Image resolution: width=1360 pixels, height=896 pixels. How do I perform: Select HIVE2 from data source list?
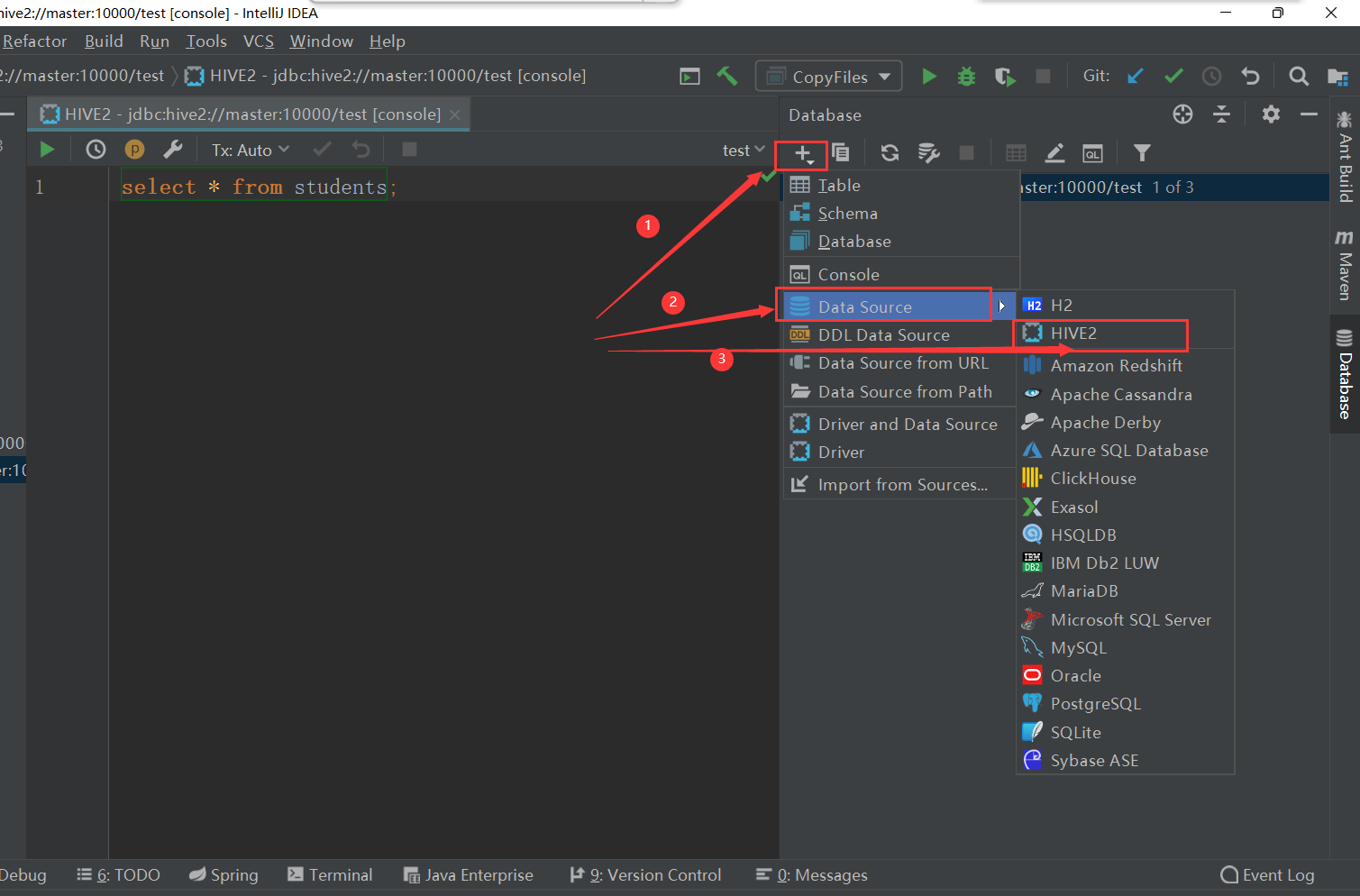[1125, 334]
